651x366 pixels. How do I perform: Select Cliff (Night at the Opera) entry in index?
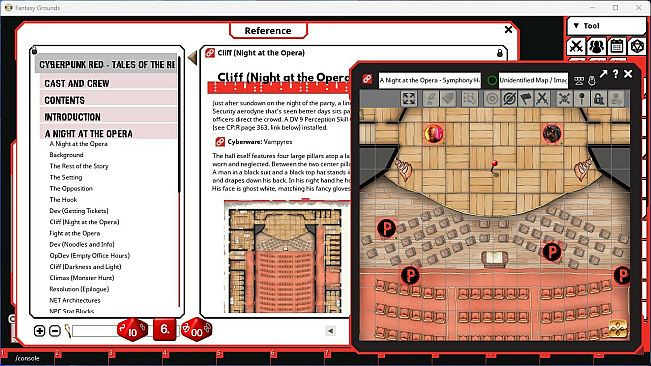point(84,222)
